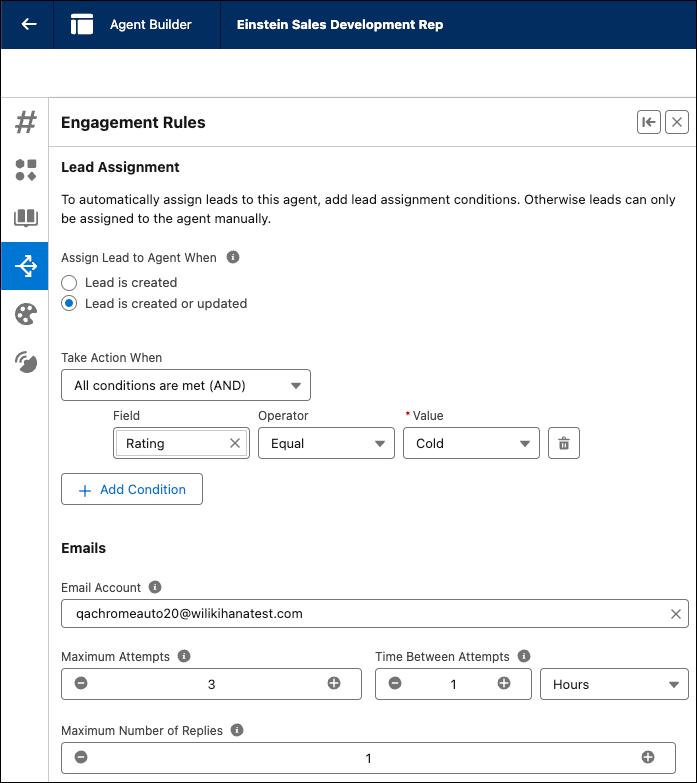This screenshot has width=697, height=783.
Task: Select 'Lead is created or updated' option
Action: (69, 304)
